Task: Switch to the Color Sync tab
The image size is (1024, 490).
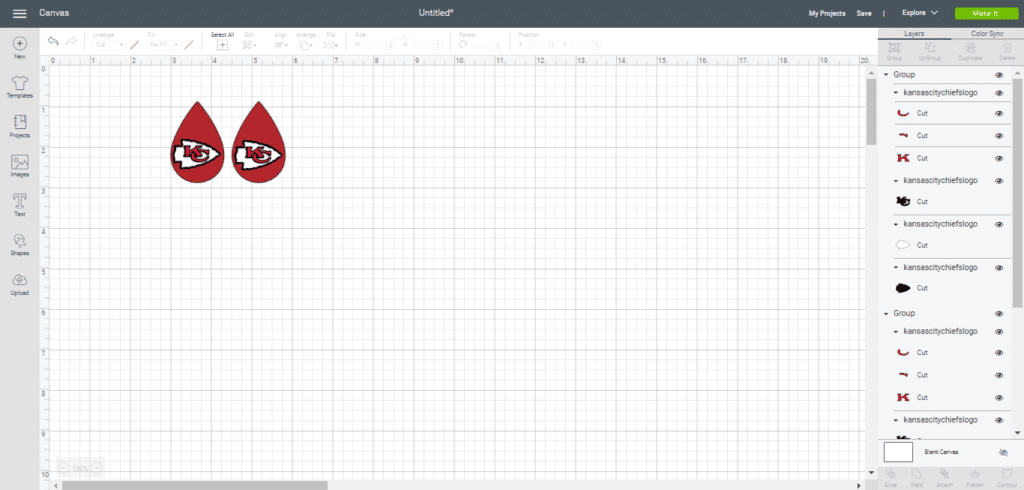Action: [975, 33]
